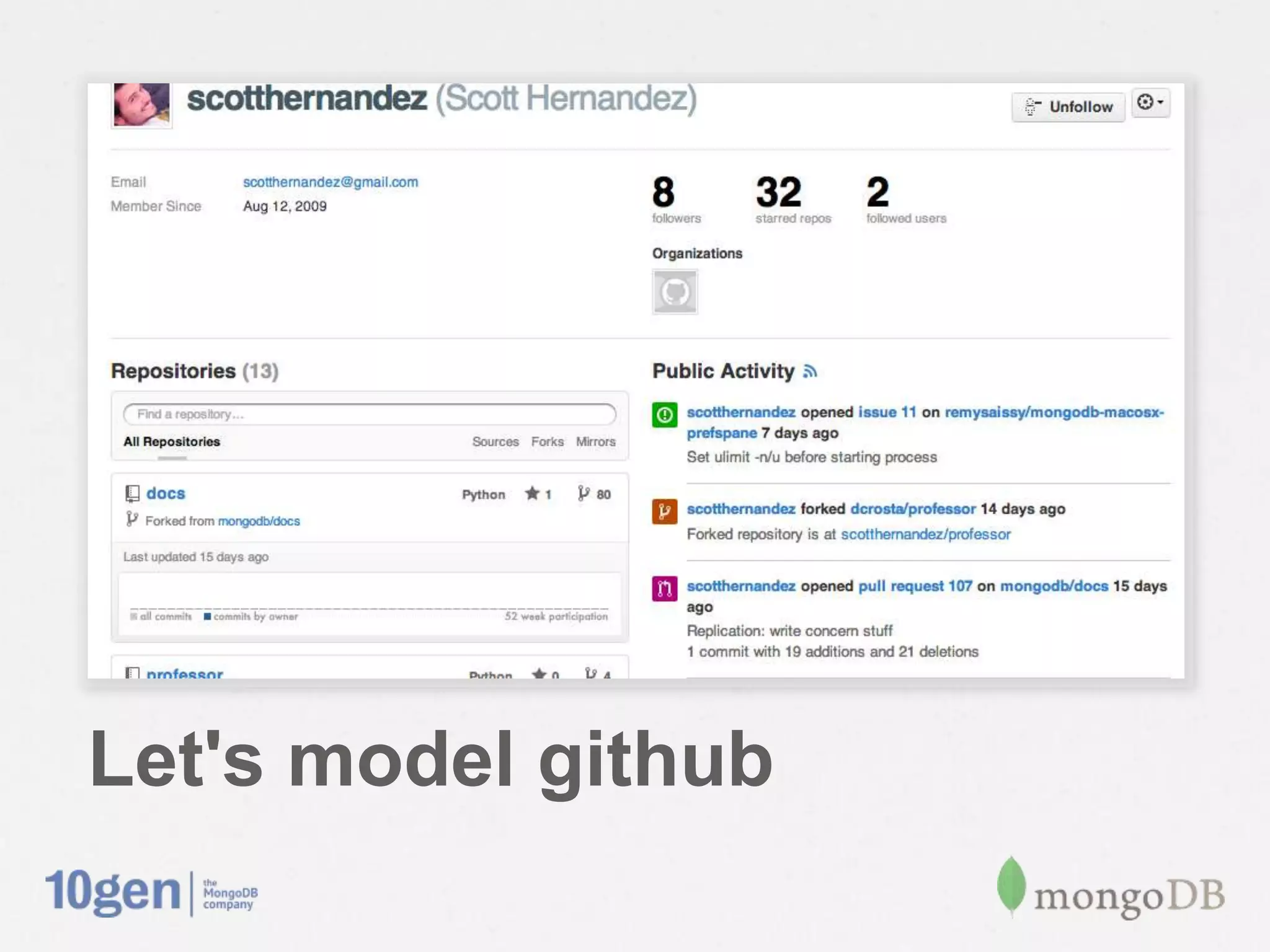Click scotthernandez in the issue activity
Screen dimensions: 1270x952
(x=741, y=412)
